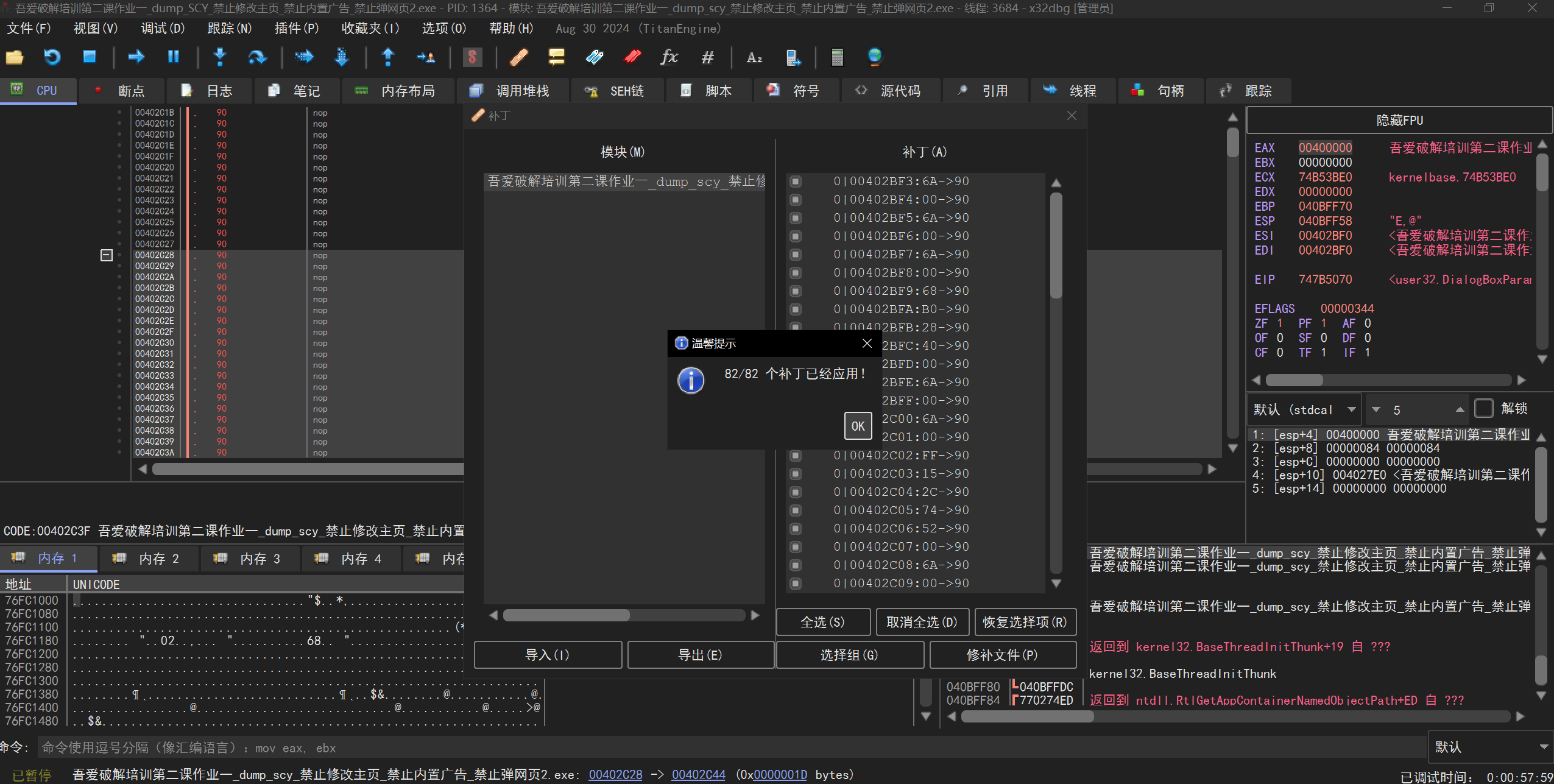Switch to the 断点 tab

[x=121, y=91]
